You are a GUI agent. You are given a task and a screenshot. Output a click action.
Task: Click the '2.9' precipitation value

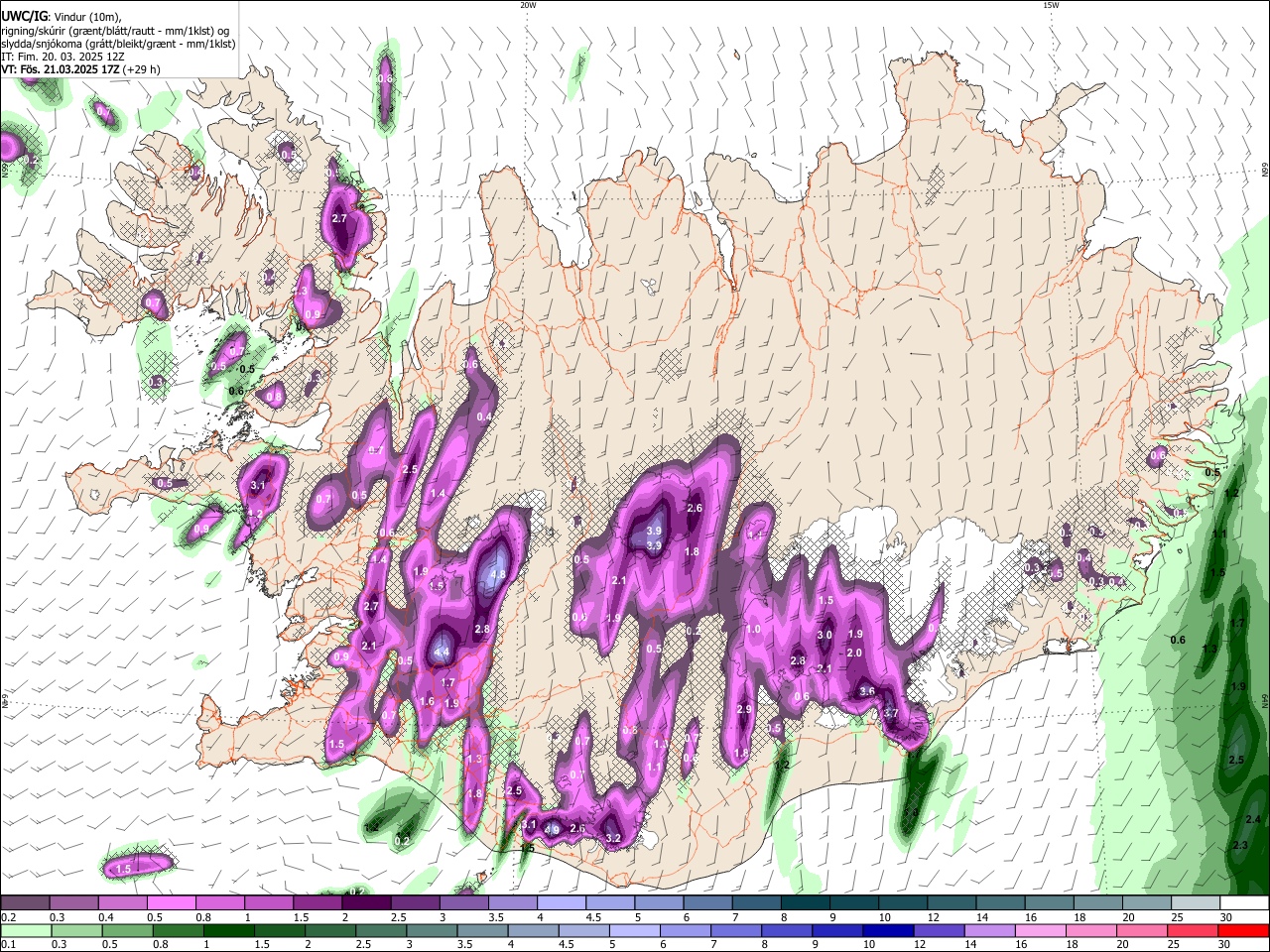[744, 709]
